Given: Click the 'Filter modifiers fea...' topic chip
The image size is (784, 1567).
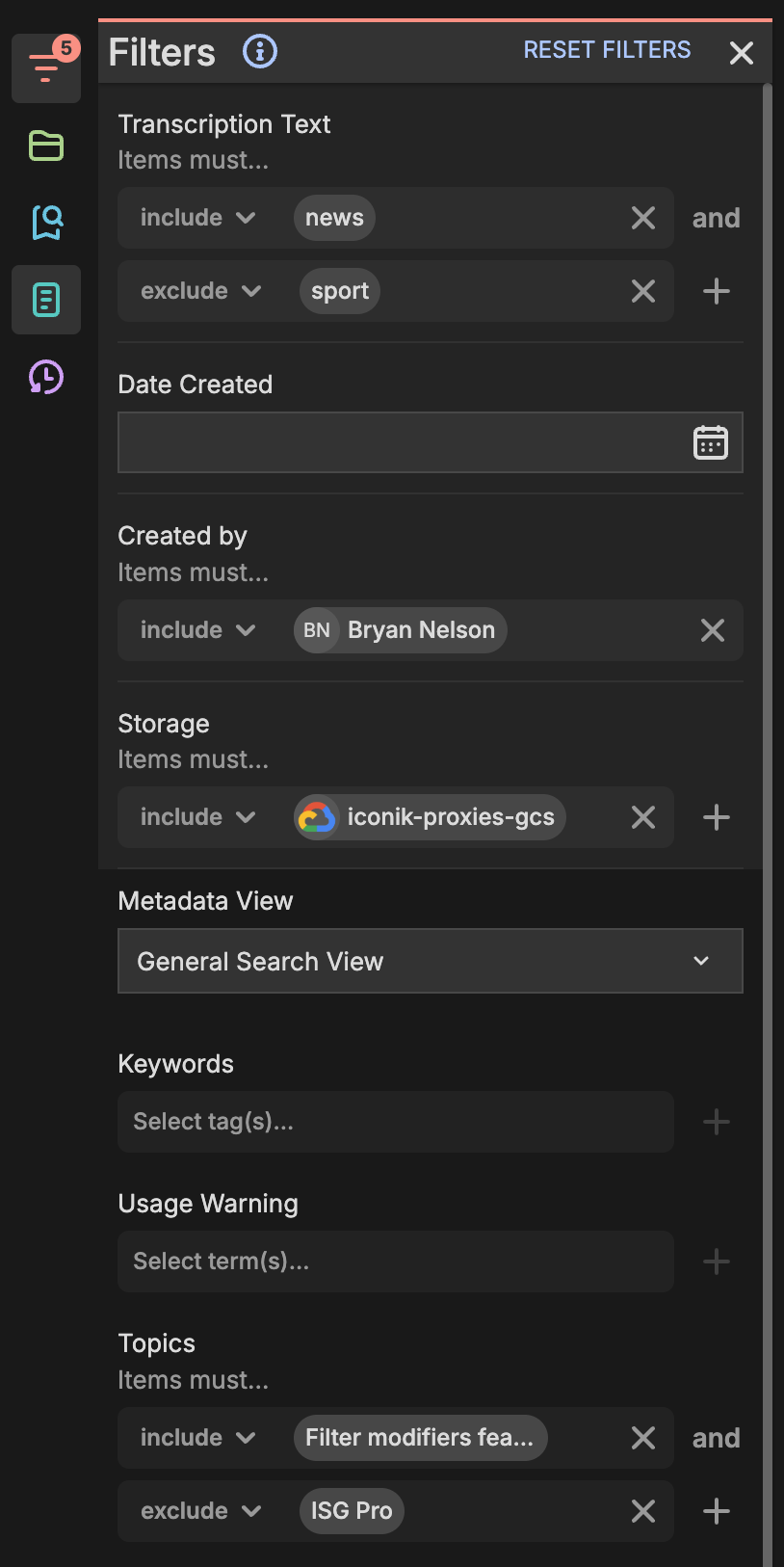Looking at the screenshot, I should click(421, 1438).
